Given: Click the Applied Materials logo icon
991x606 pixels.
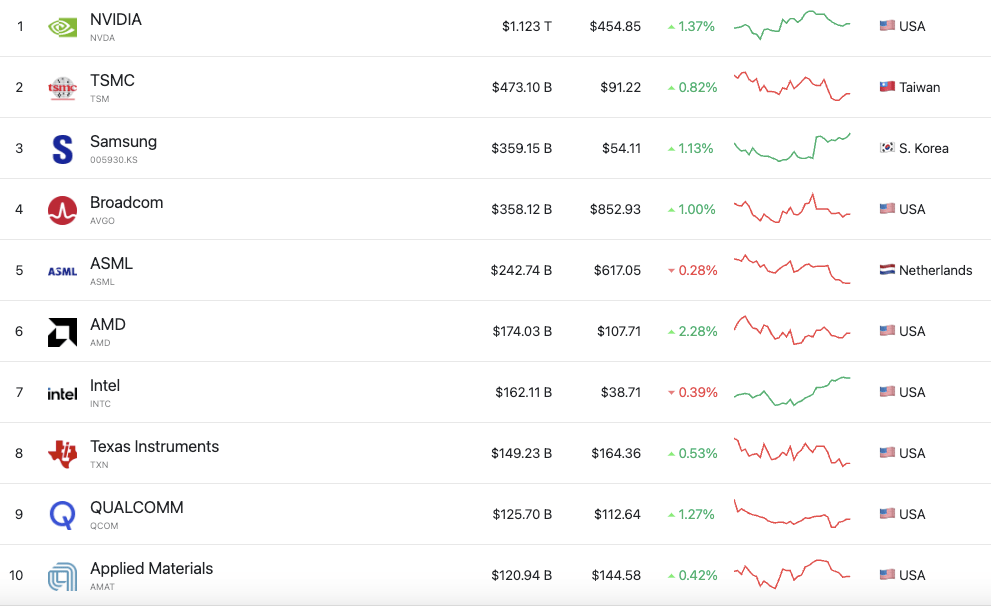Looking at the screenshot, I should click(x=63, y=576).
